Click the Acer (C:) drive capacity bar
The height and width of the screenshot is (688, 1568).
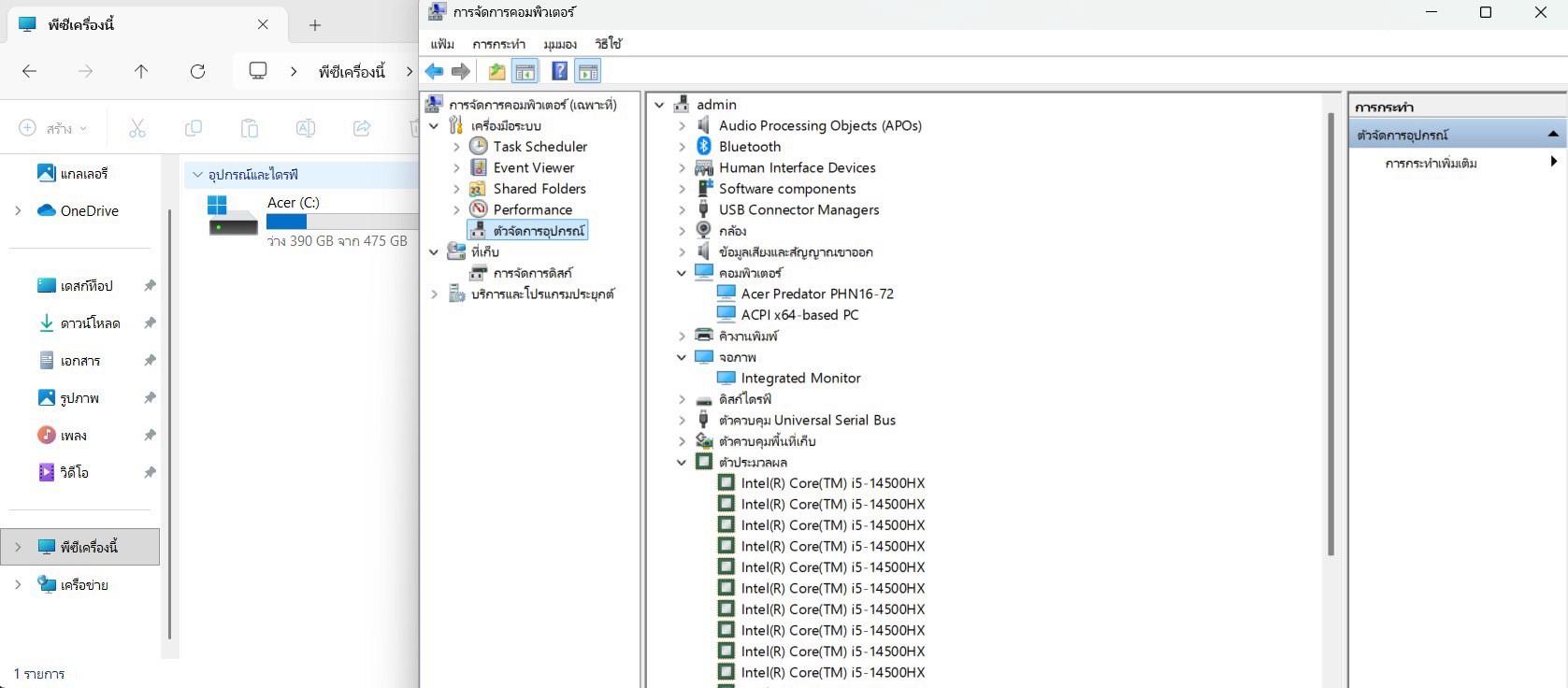coord(341,222)
